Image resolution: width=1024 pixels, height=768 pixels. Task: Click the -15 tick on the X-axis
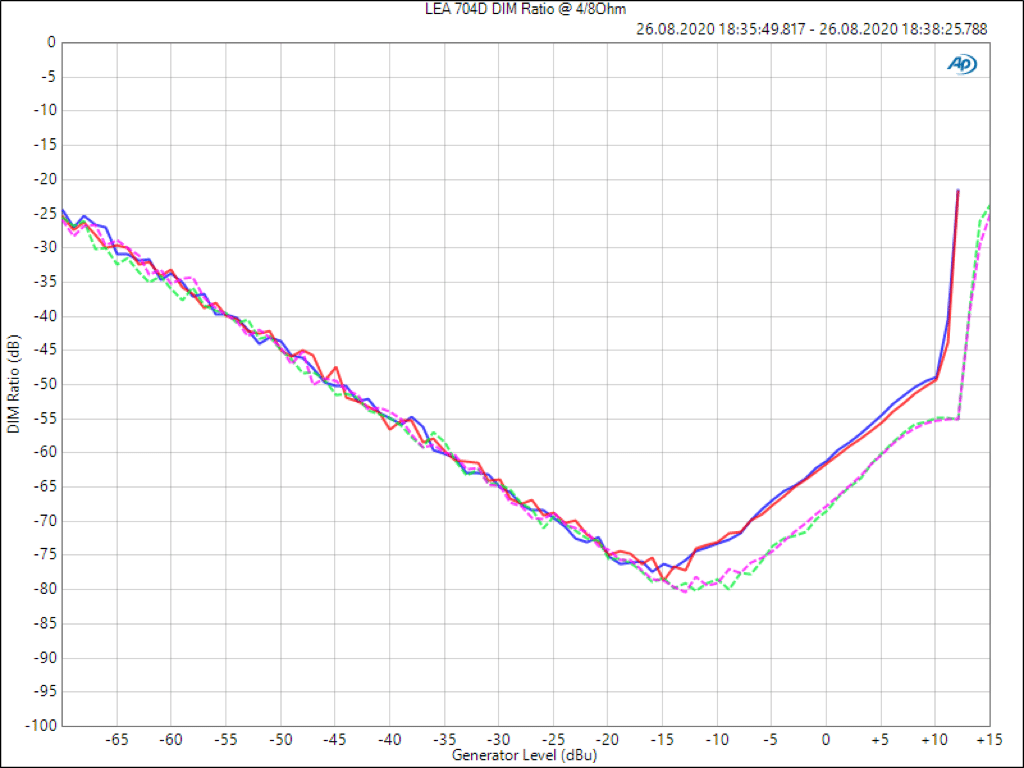[661, 739]
